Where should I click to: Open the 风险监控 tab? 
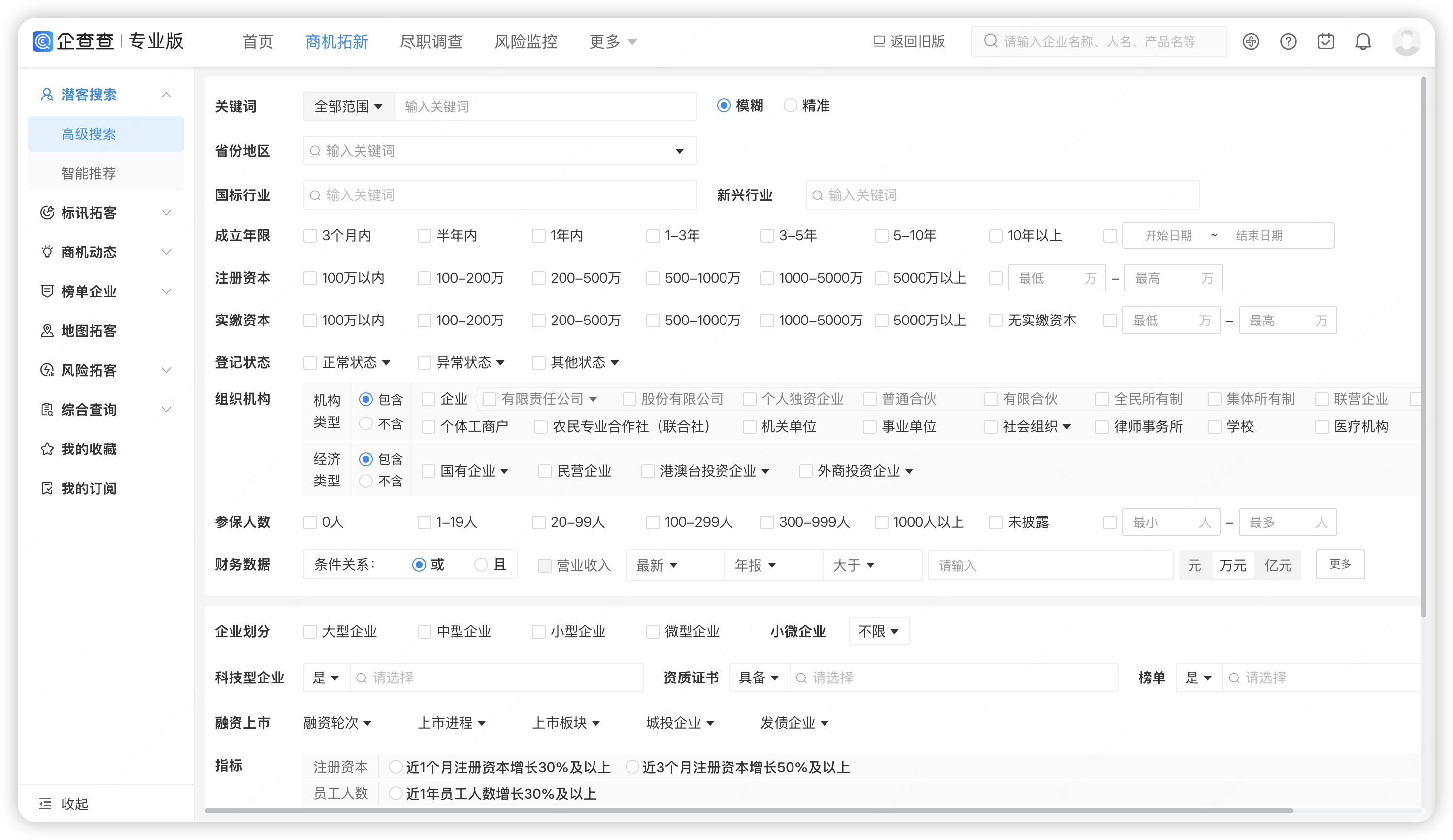coord(526,41)
